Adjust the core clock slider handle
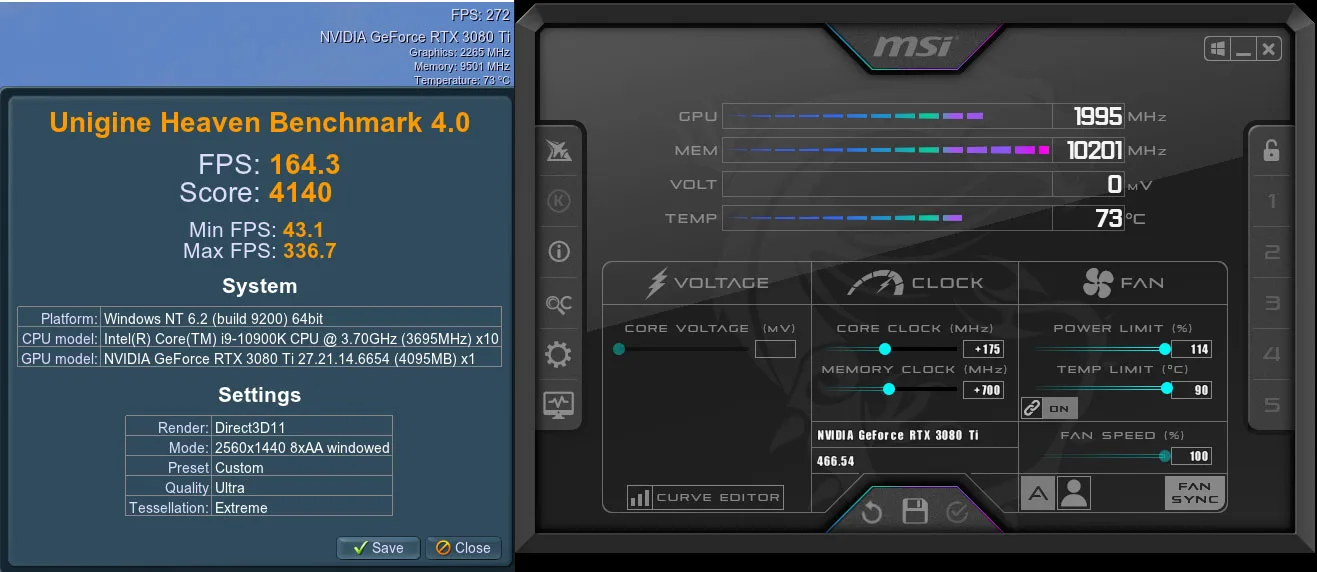Screen dimensions: 1317x572 tap(885, 349)
